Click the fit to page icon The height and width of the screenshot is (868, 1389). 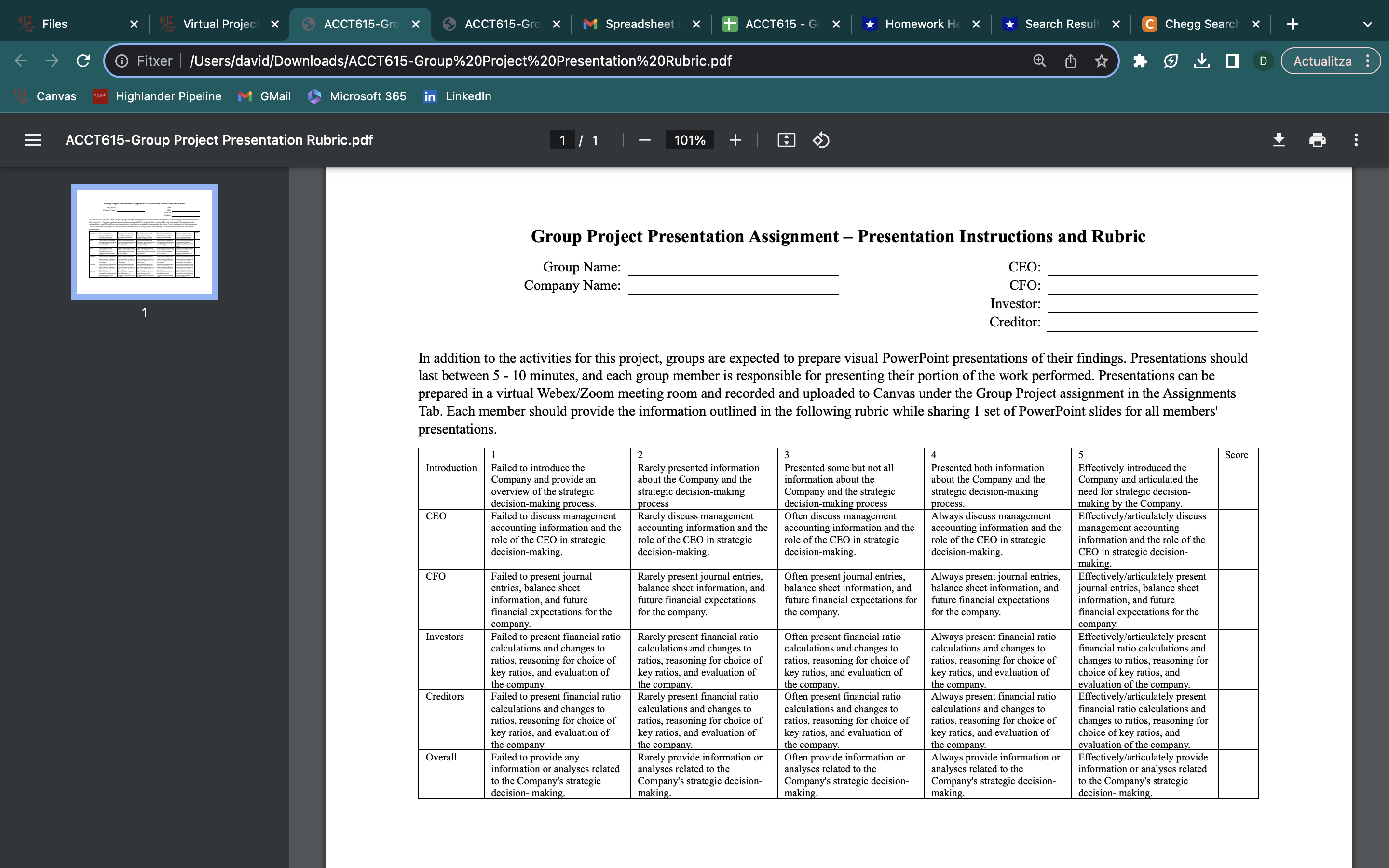tap(786, 140)
